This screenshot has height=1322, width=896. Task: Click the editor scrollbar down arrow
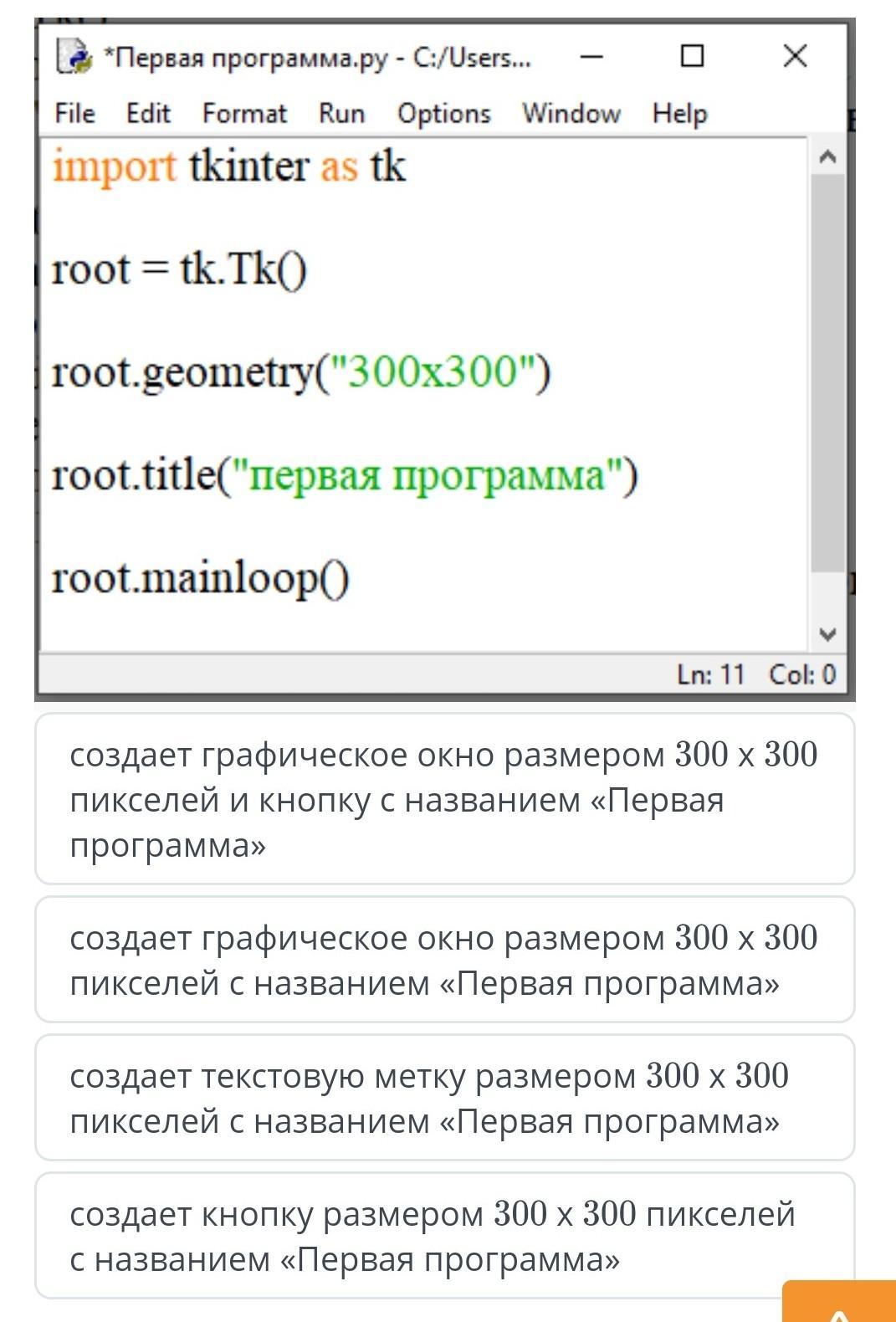[827, 633]
